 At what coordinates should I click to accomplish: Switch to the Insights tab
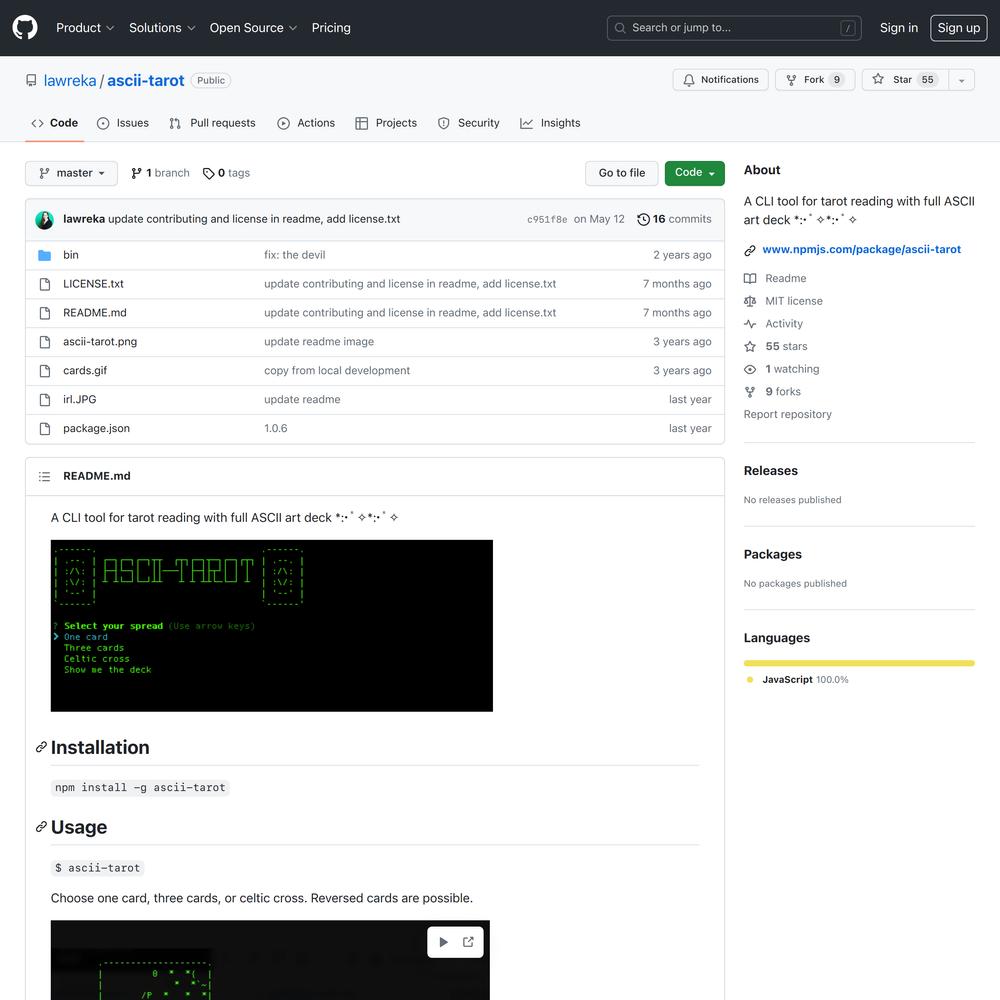click(550, 123)
